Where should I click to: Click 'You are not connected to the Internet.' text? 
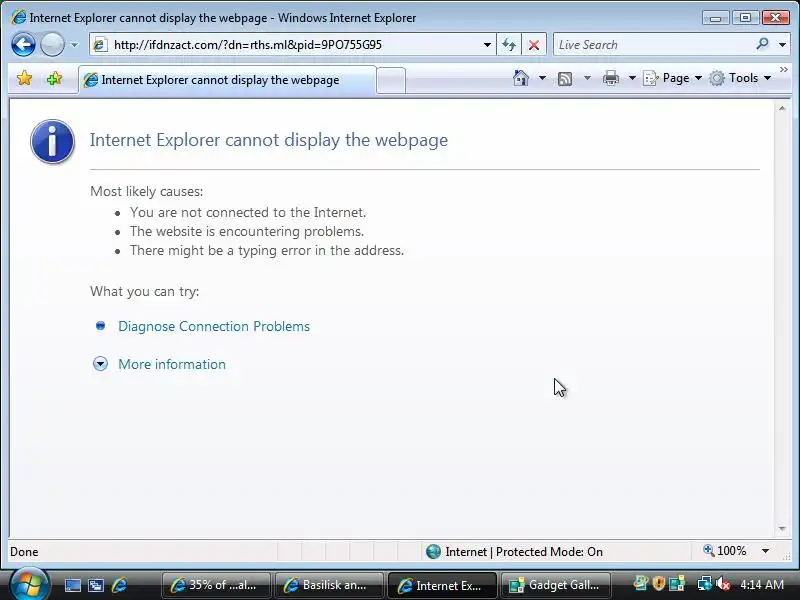tap(248, 212)
